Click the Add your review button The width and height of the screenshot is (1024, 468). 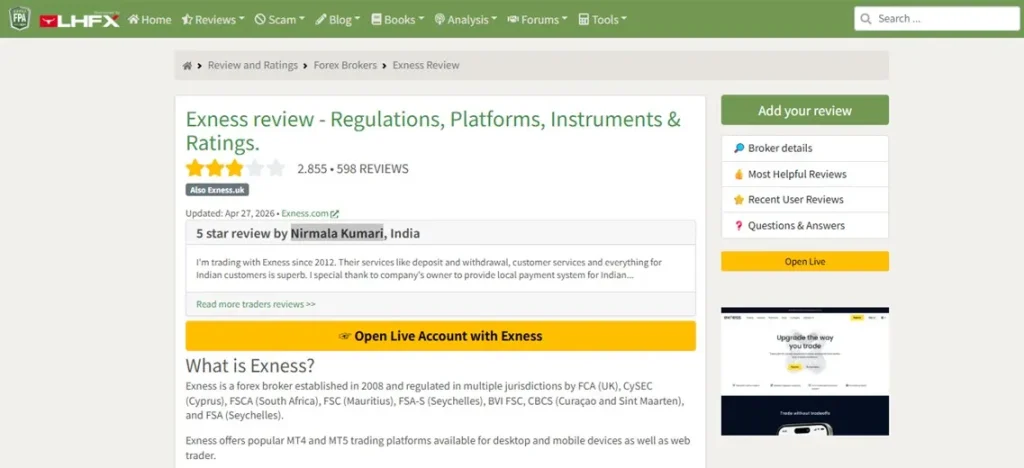coord(805,110)
